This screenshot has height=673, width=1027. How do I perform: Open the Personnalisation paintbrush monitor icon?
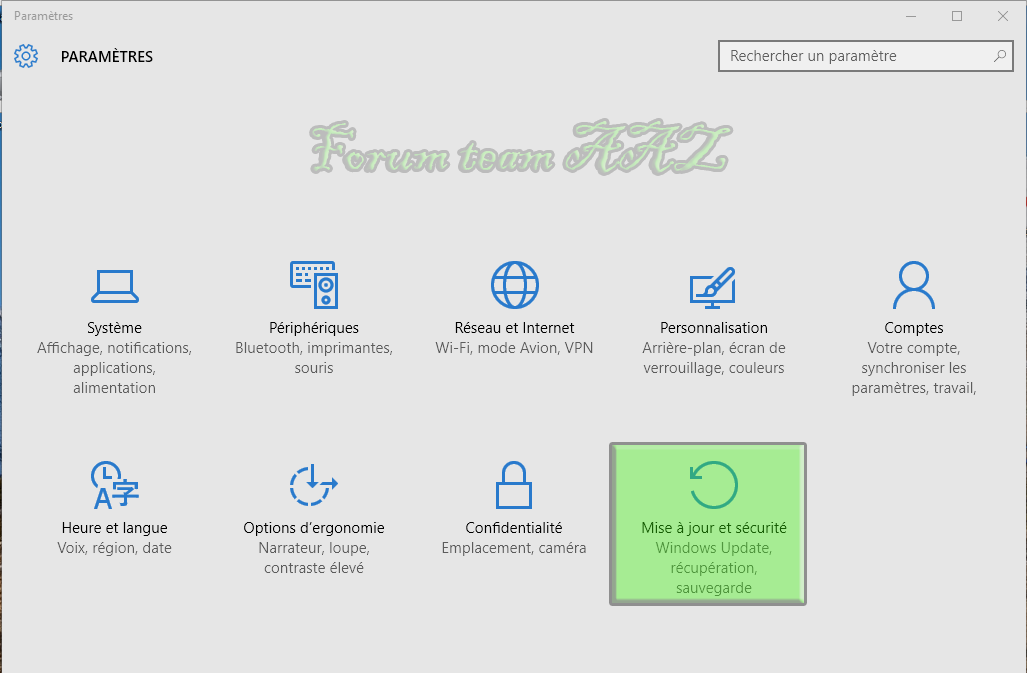click(x=713, y=287)
